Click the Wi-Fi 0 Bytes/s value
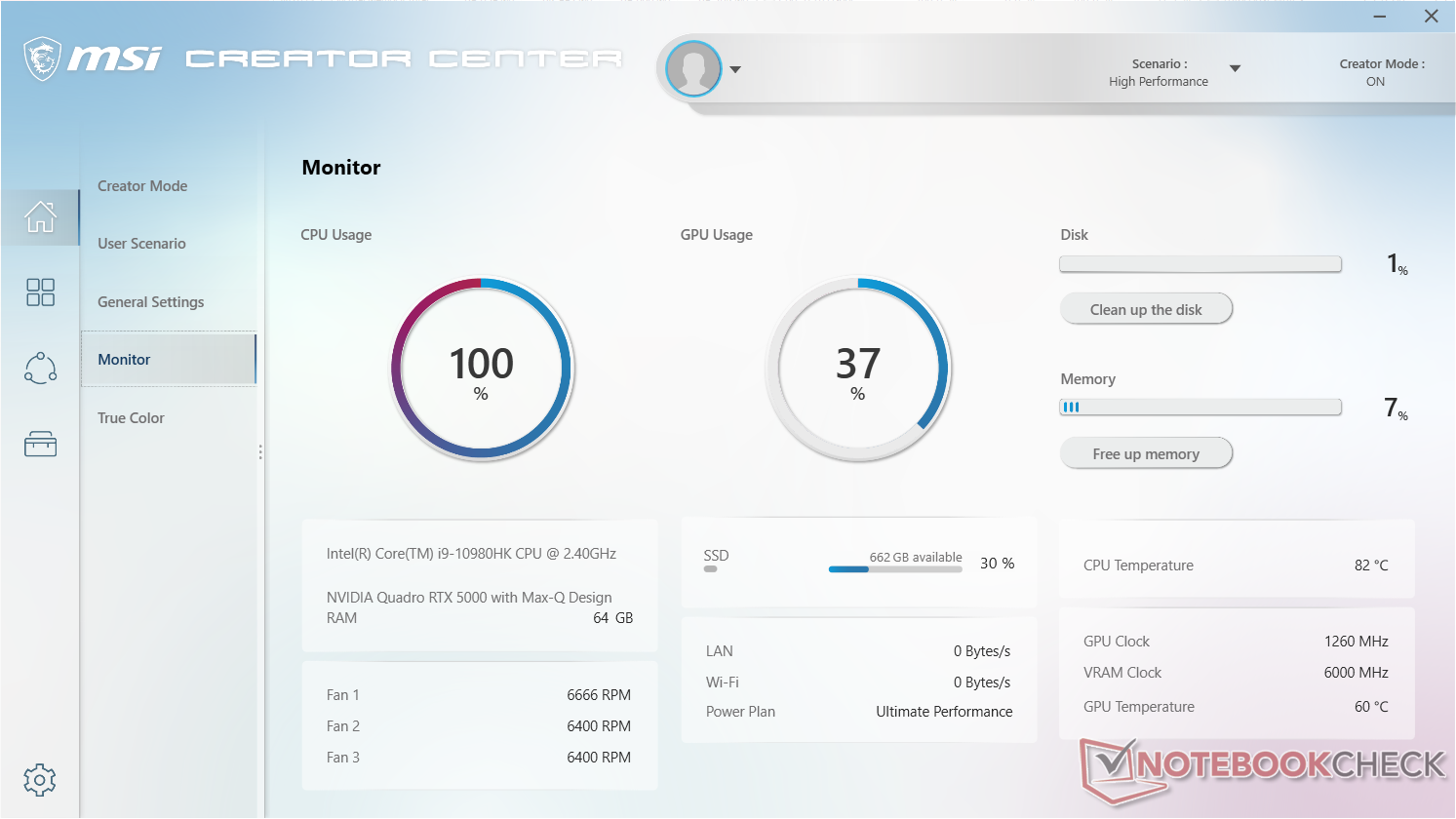 tap(982, 682)
